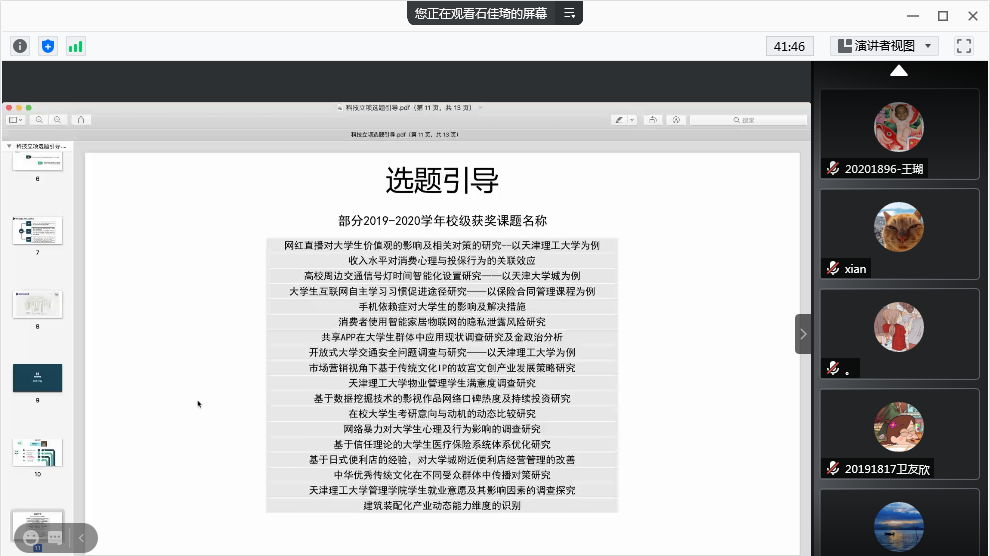The height and width of the screenshot is (556, 990).
Task: Click xian's cat avatar tile
Action: (899, 228)
